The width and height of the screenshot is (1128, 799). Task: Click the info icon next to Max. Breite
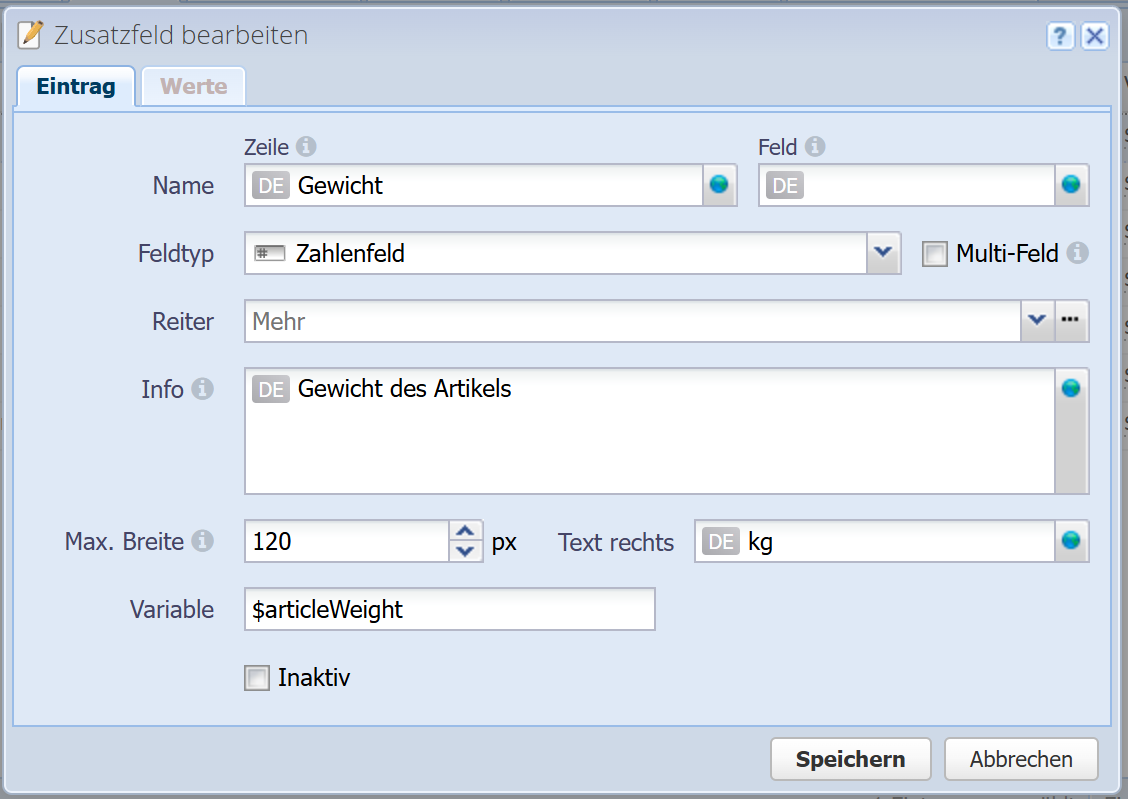(202, 541)
